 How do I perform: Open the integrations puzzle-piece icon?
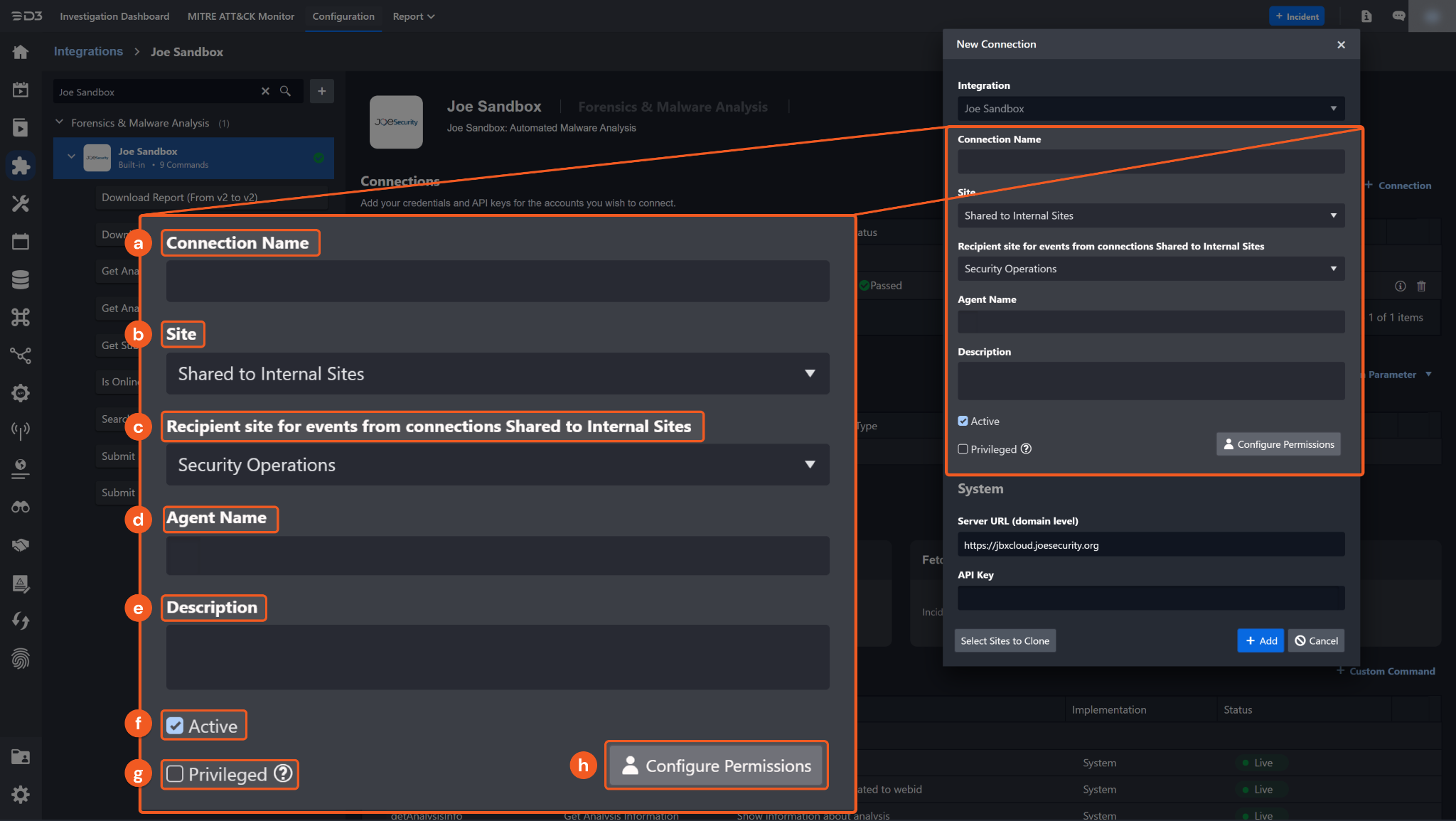(x=21, y=166)
